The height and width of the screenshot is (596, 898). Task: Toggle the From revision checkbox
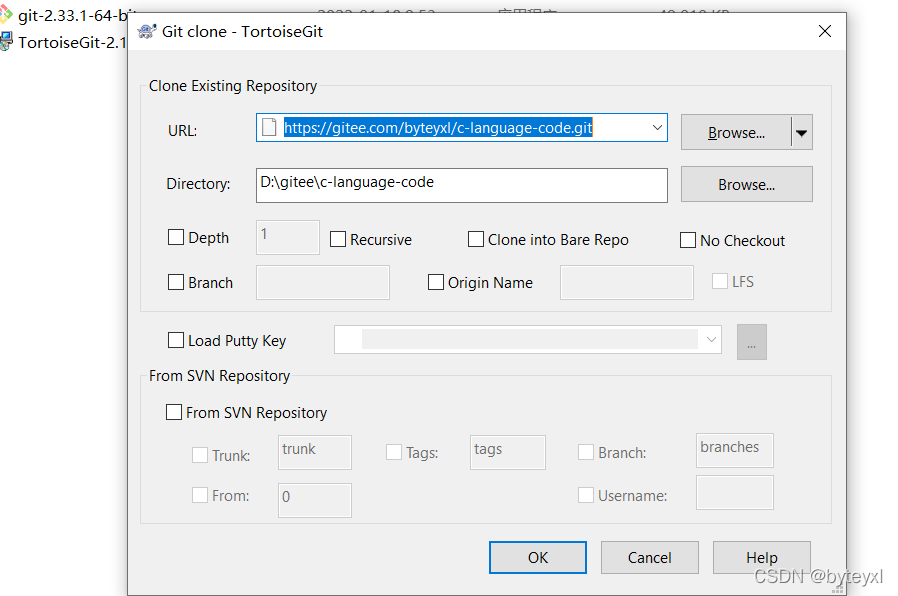[200, 495]
